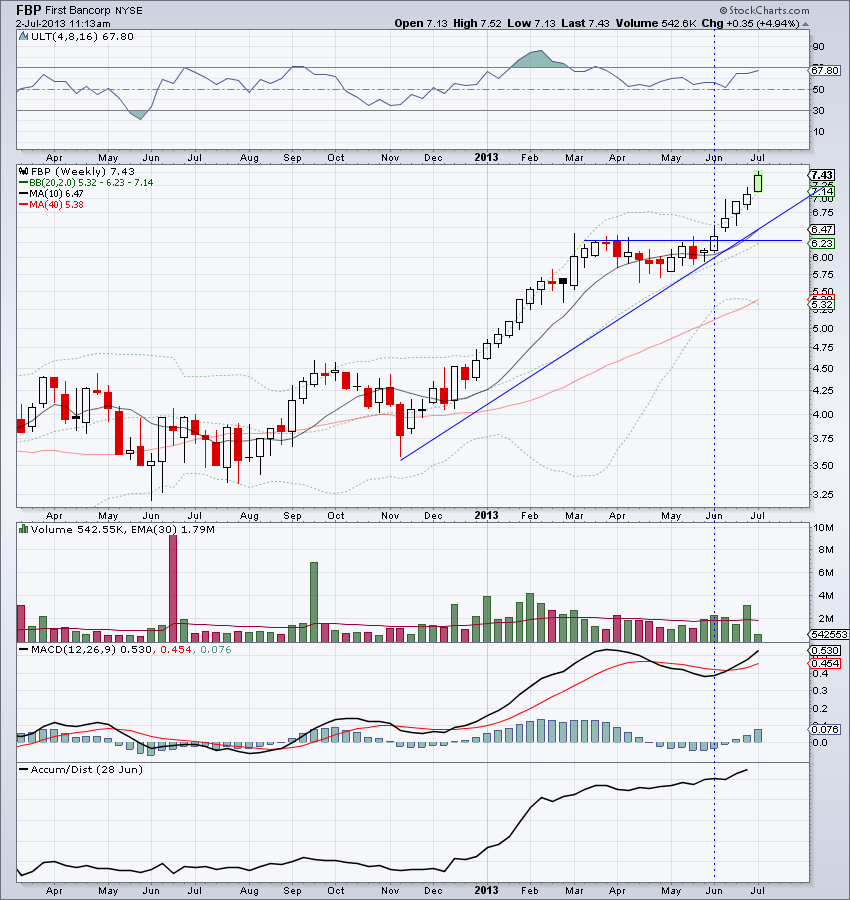Viewport: 850px width, 900px height.
Task: Click the 5.00 price level on the axis
Action: coord(823,328)
